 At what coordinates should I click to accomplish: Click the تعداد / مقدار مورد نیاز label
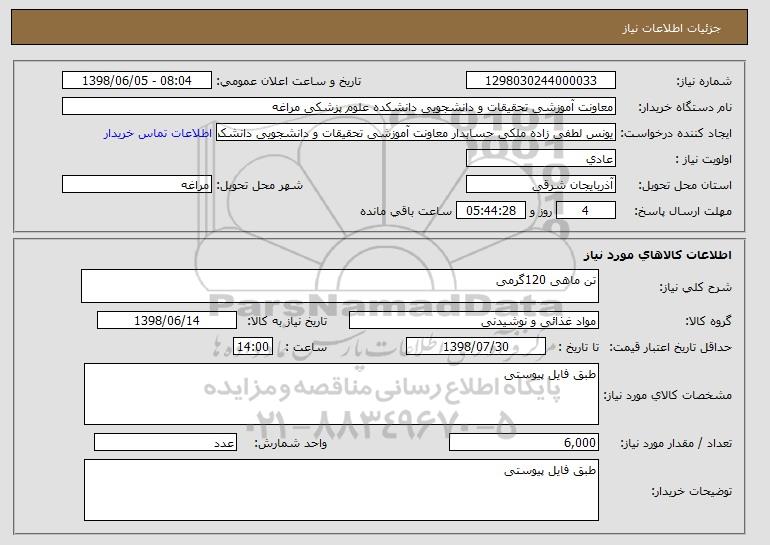pos(676,443)
